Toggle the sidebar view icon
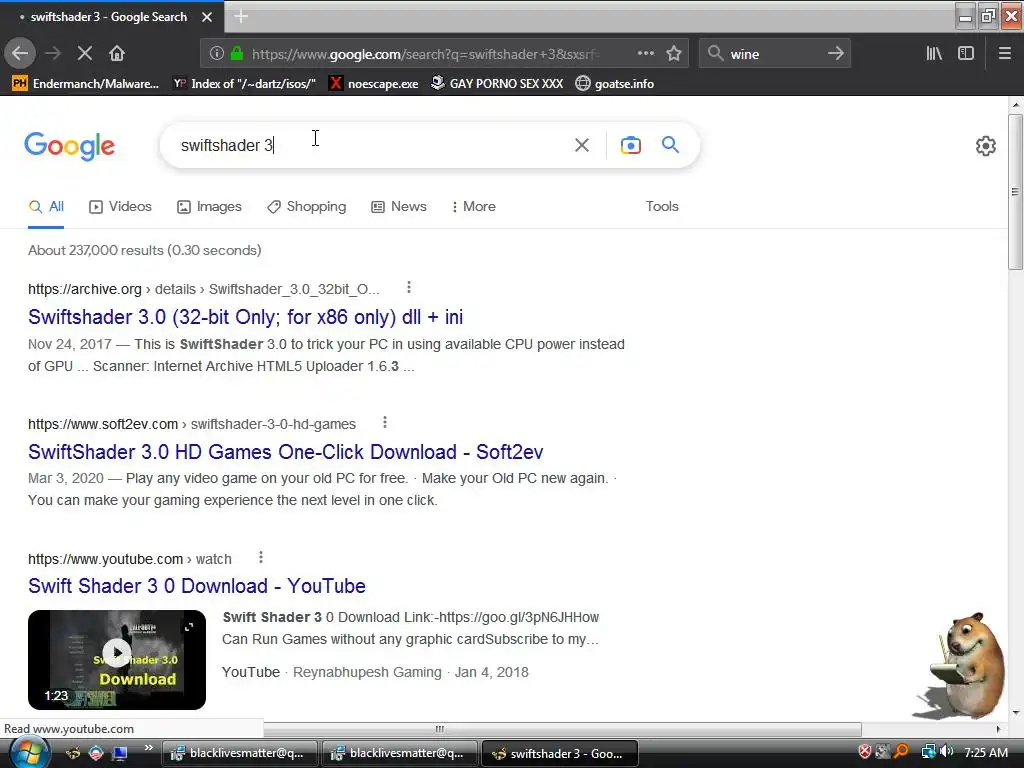 [x=966, y=54]
